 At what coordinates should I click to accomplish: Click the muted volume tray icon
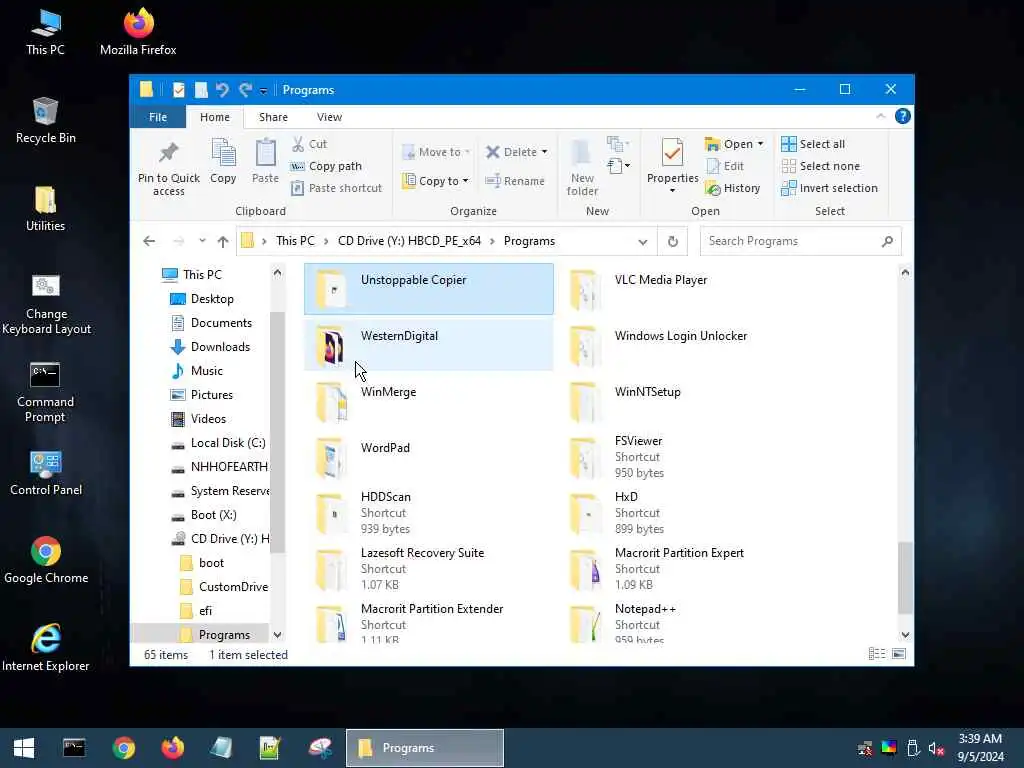click(x=936, y=748)
